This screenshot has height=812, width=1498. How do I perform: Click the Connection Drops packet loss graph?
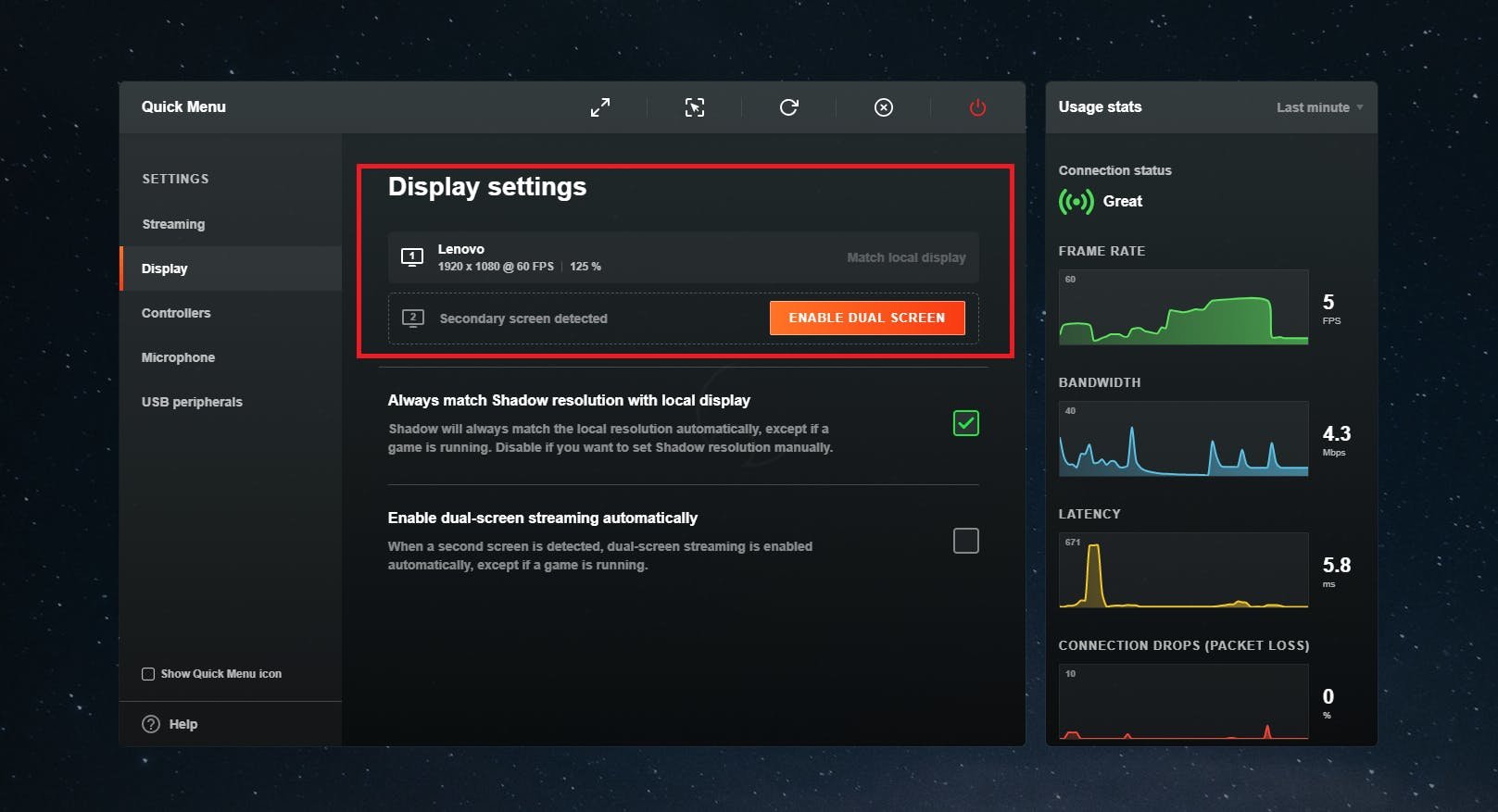(x=1184, y=702)
